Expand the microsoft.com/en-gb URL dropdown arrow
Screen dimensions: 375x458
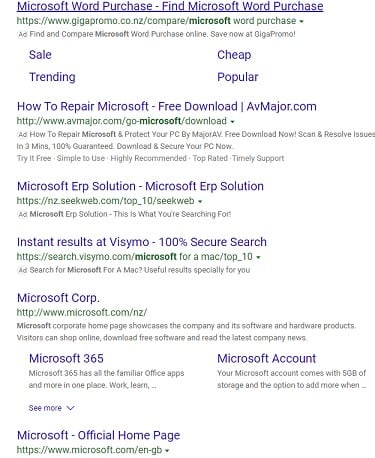(167, 450)
